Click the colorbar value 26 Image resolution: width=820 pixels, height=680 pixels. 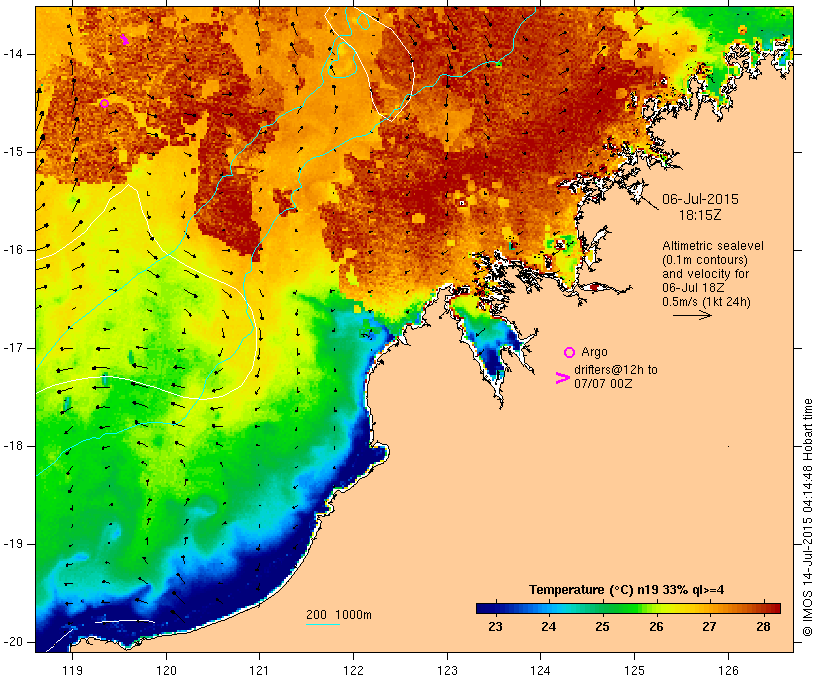point(656,627)
